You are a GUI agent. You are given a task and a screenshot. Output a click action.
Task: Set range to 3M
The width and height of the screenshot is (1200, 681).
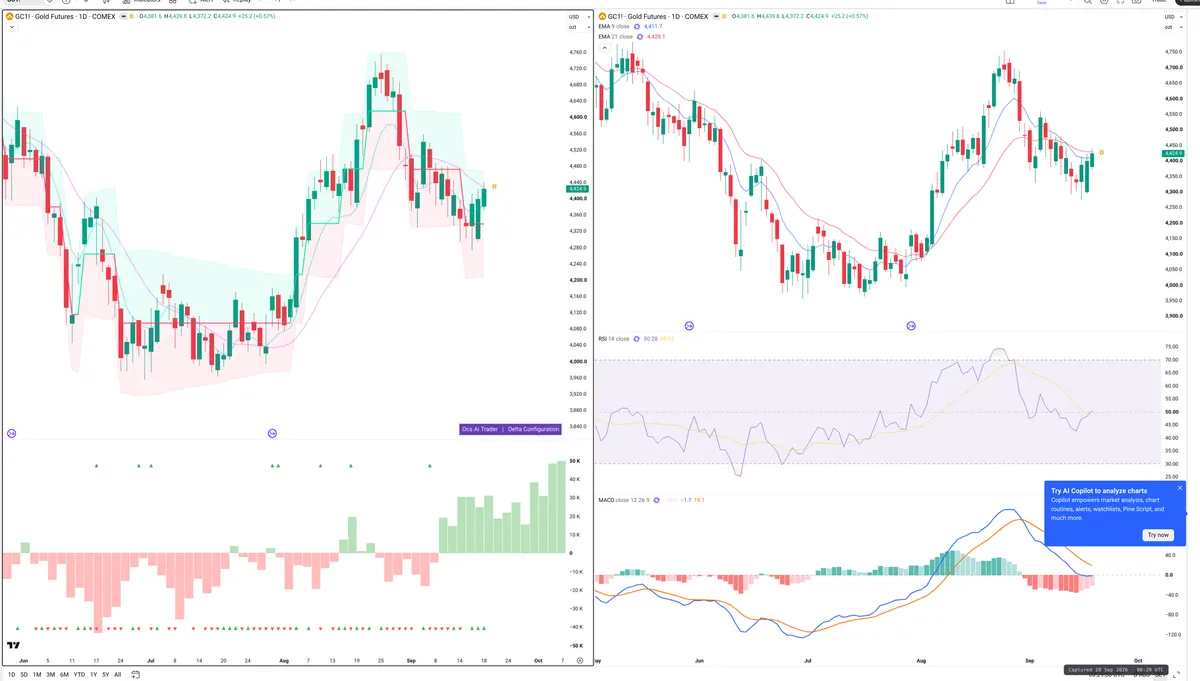pos(50,675)
